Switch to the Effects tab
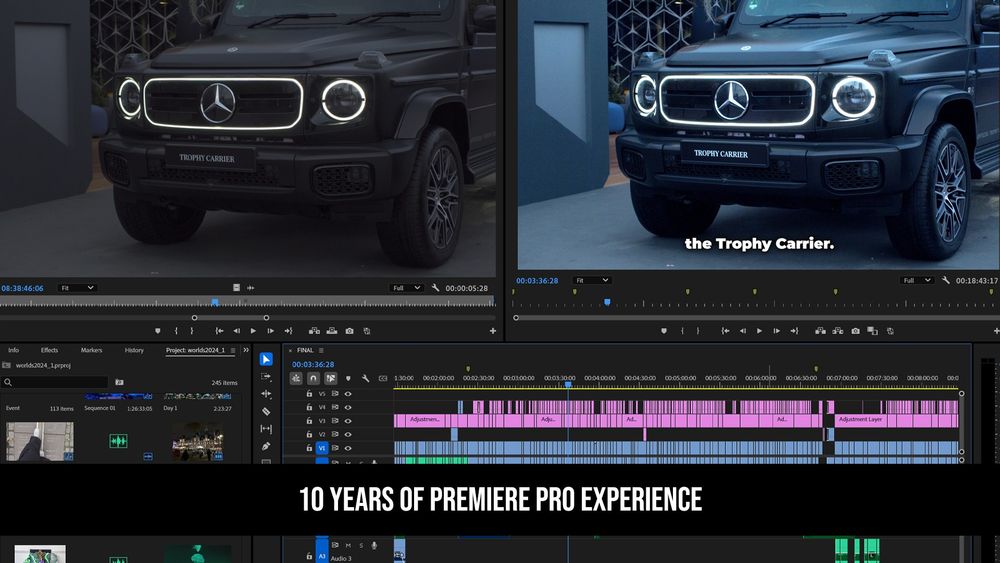 pyautogui.click(x=50, y=350)
